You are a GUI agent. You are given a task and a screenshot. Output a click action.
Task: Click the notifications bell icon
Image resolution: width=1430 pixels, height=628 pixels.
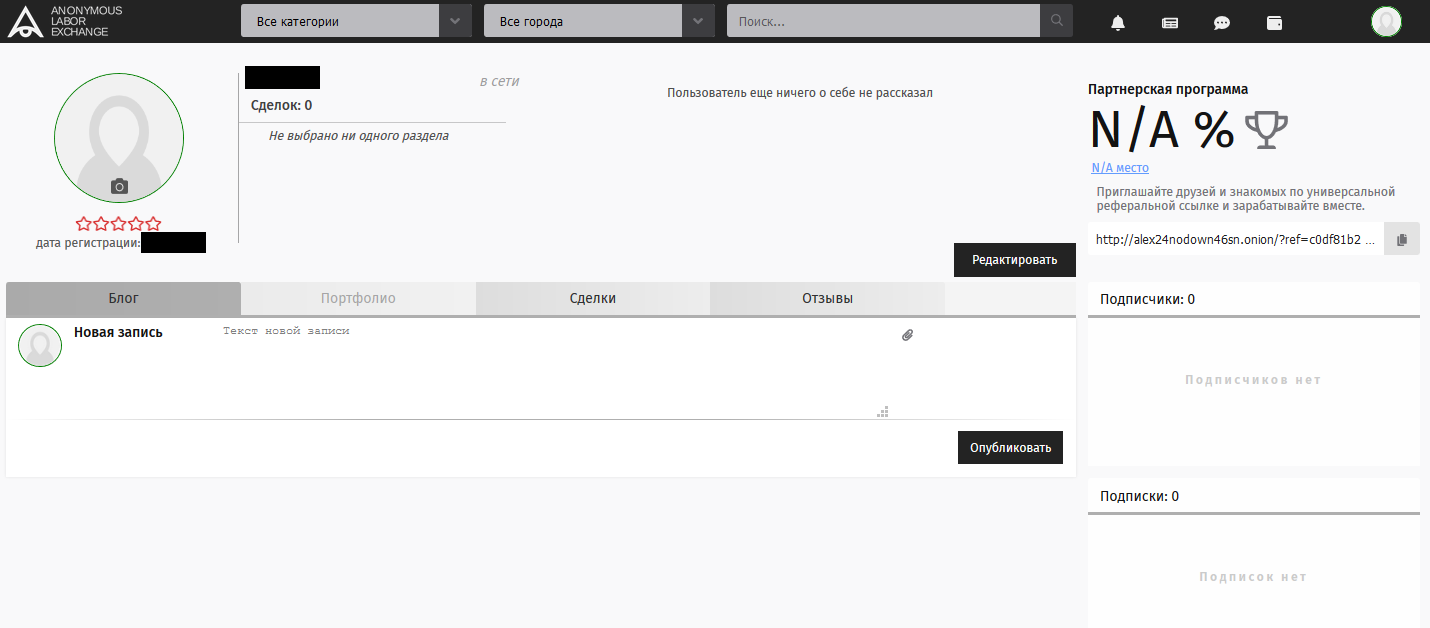pyautogui.click(x=1118, y=22)
